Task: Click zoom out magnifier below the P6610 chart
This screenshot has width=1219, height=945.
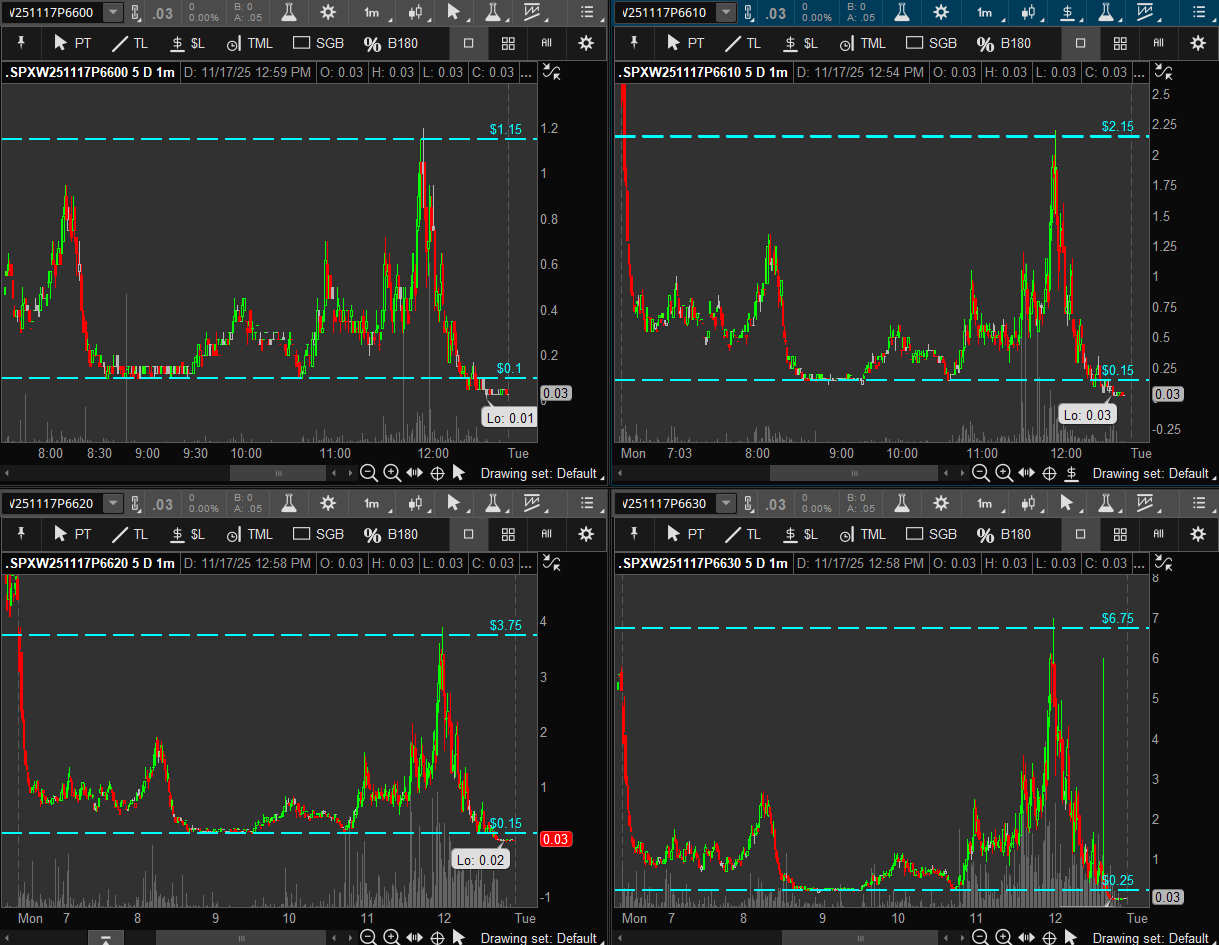Action: click(981, 473)
